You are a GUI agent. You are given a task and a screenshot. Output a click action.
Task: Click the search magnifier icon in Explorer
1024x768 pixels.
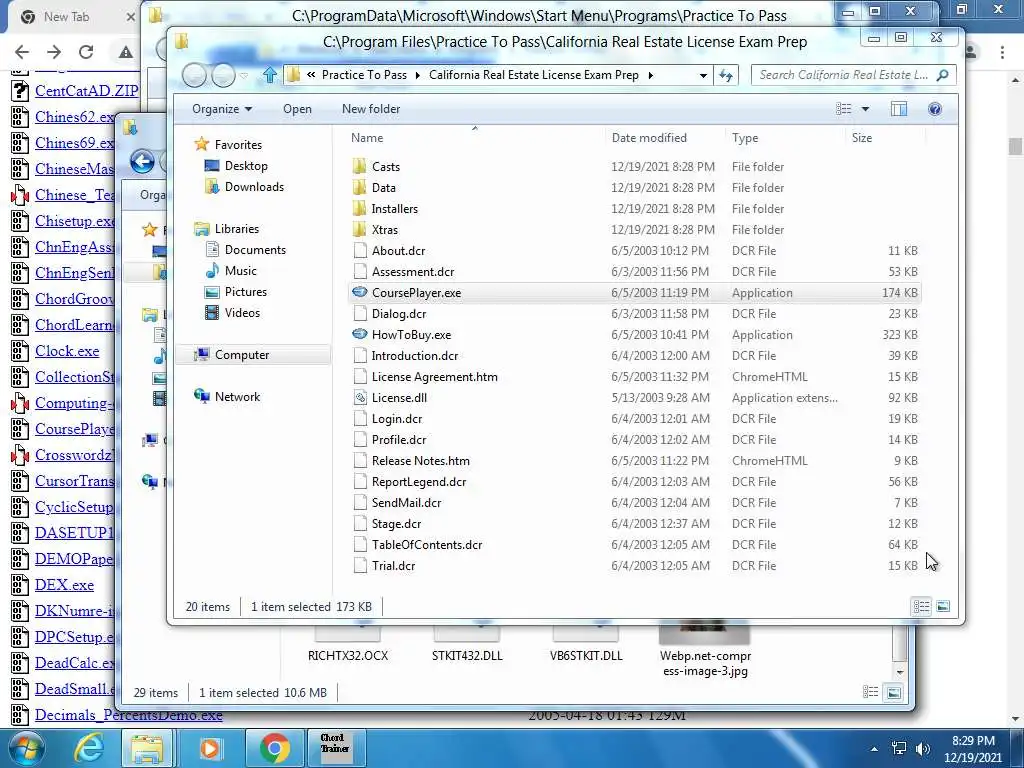click(942, 75)
